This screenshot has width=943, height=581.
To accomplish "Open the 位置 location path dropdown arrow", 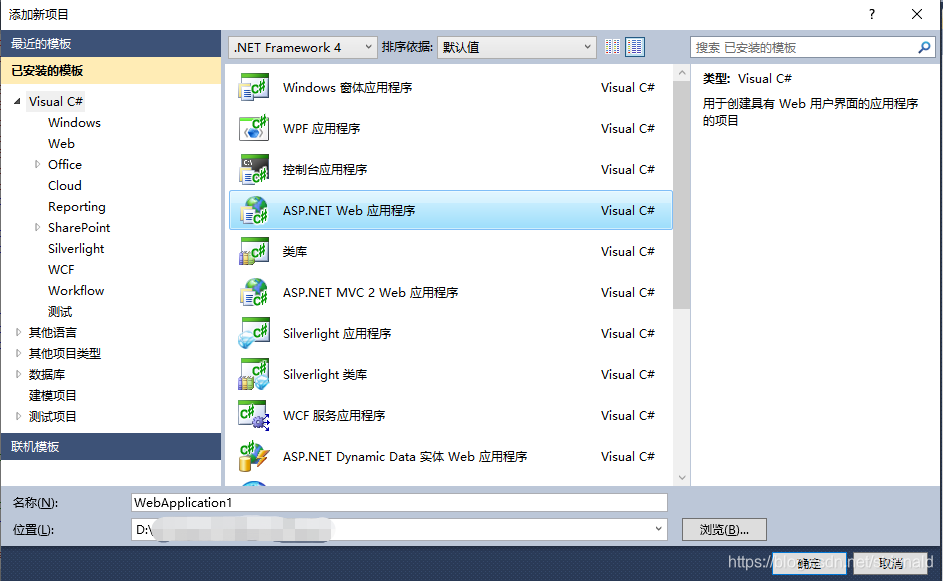I will [x=658, y=529].
